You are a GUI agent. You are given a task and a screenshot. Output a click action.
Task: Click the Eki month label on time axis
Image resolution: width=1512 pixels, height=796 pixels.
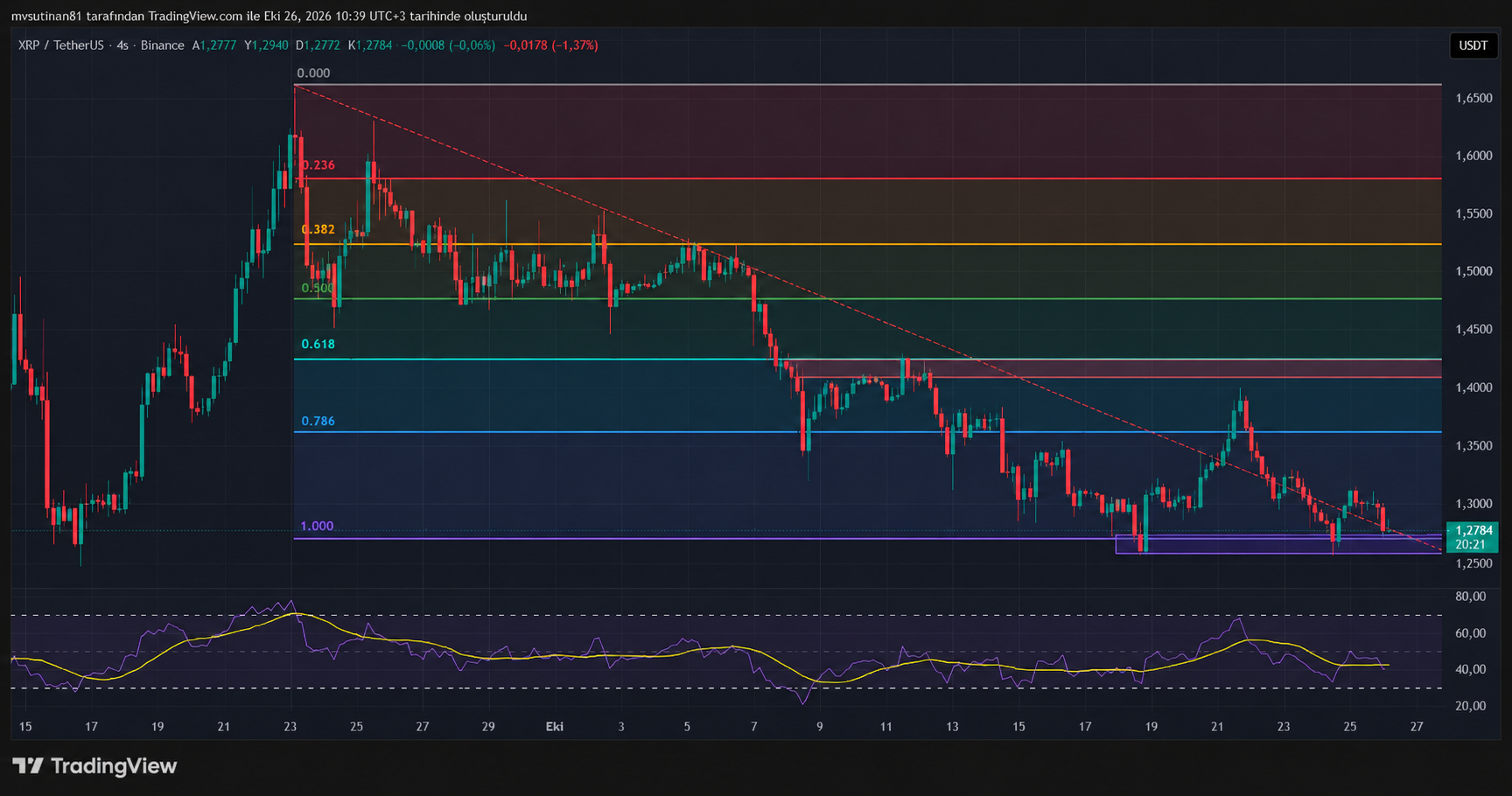click(x=555, y=727)
